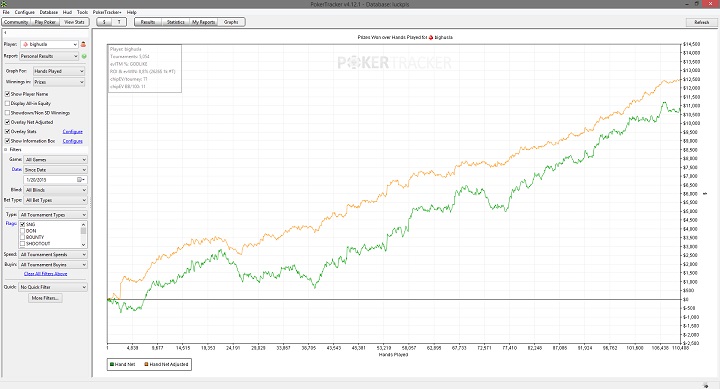Click the Date link label
This screenshot has width=720, height=389.
[17, 169]
